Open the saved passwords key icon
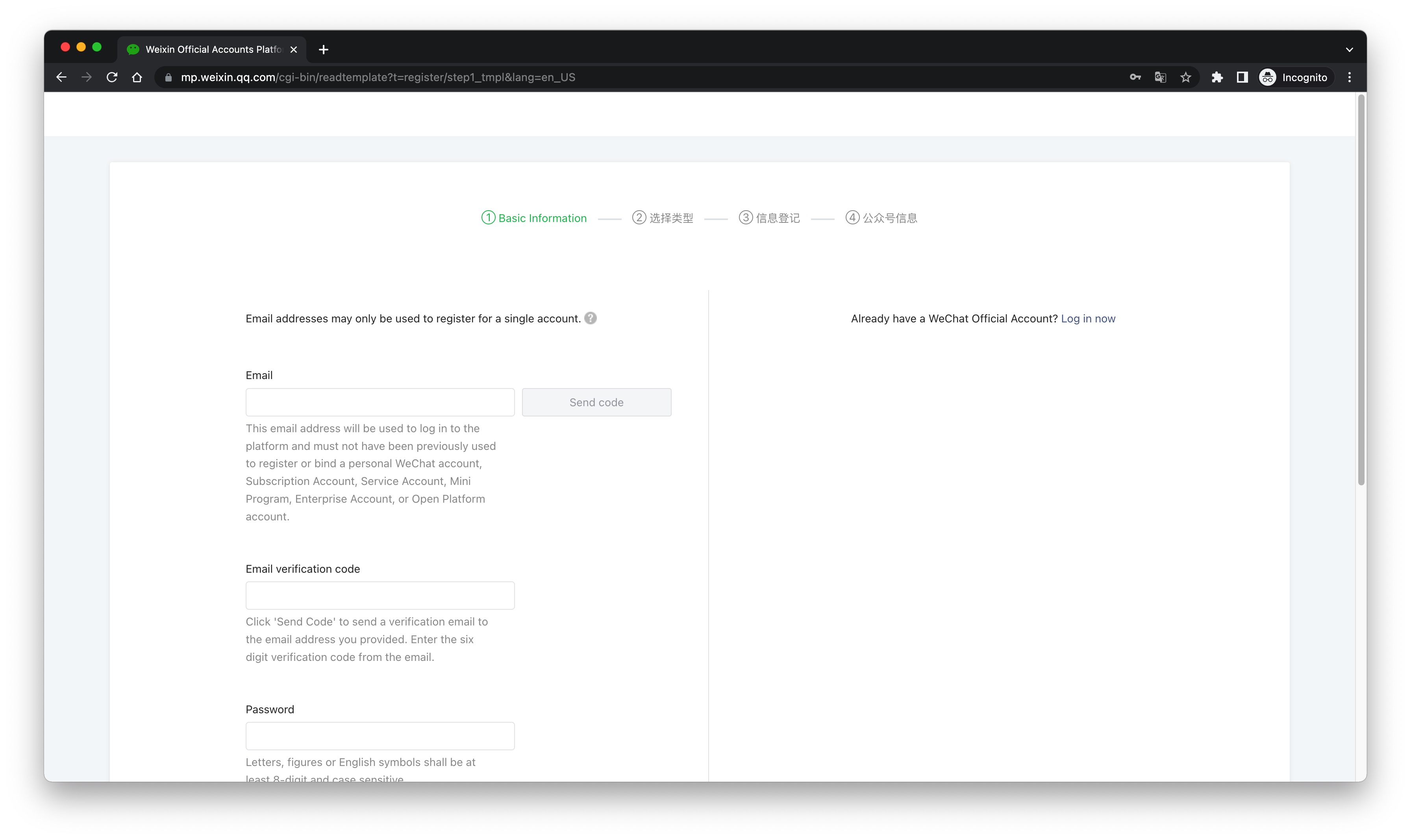 [1135, 78]
